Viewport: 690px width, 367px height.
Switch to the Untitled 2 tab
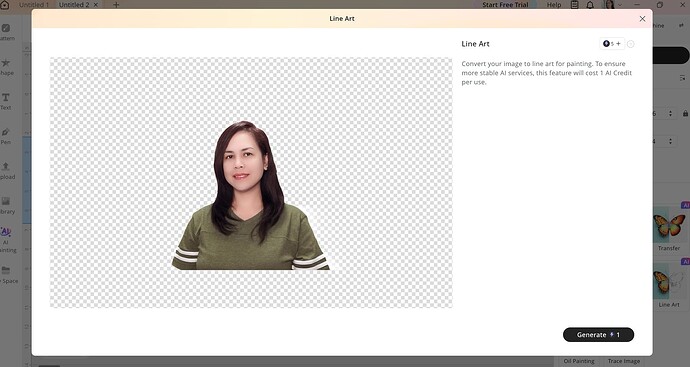[x=74, y=5]
